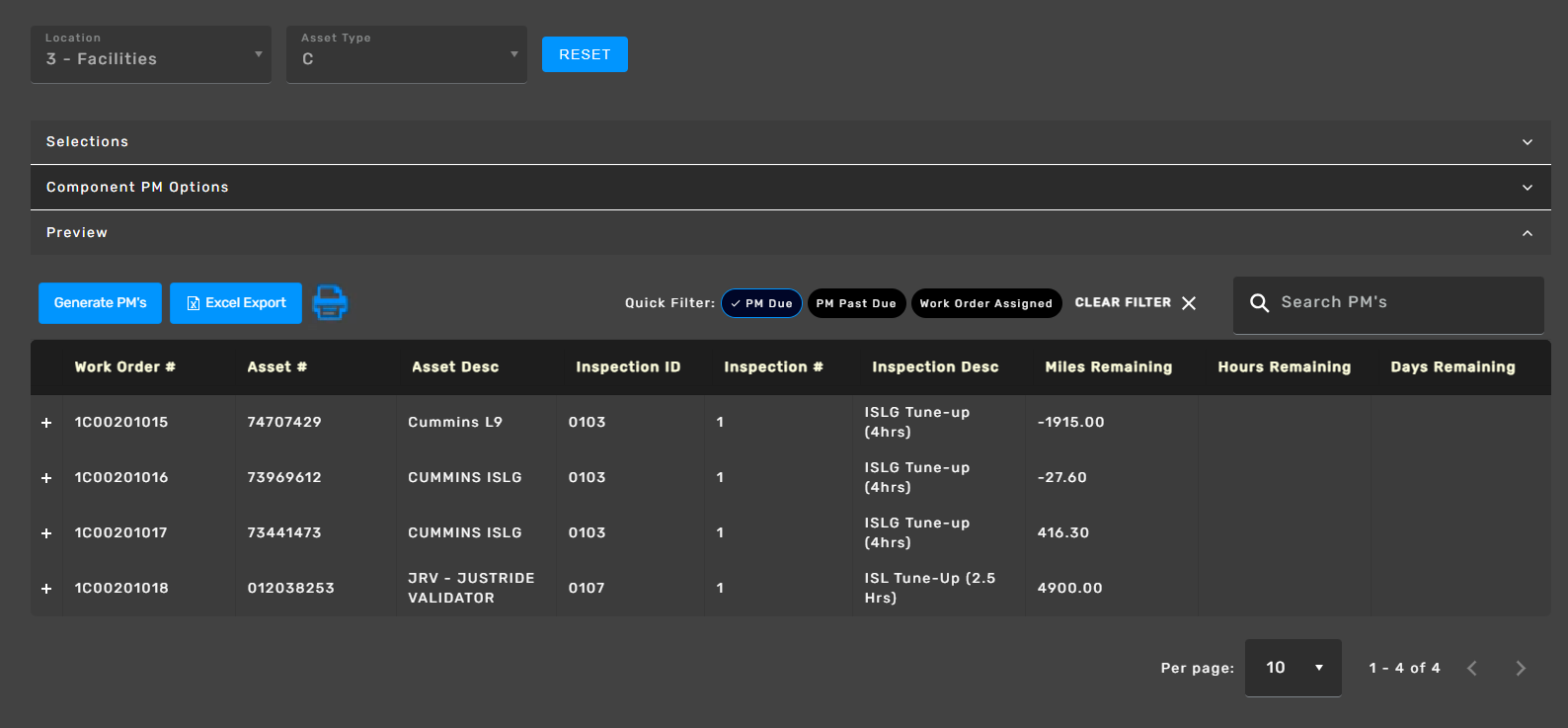Click the Search PM's input field

point(1402,303)
